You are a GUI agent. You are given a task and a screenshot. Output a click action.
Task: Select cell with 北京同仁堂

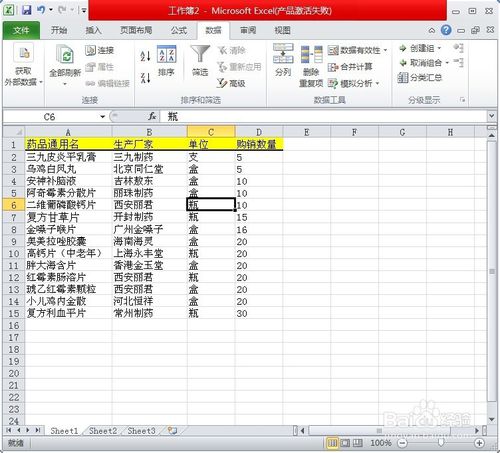point(150,169)
